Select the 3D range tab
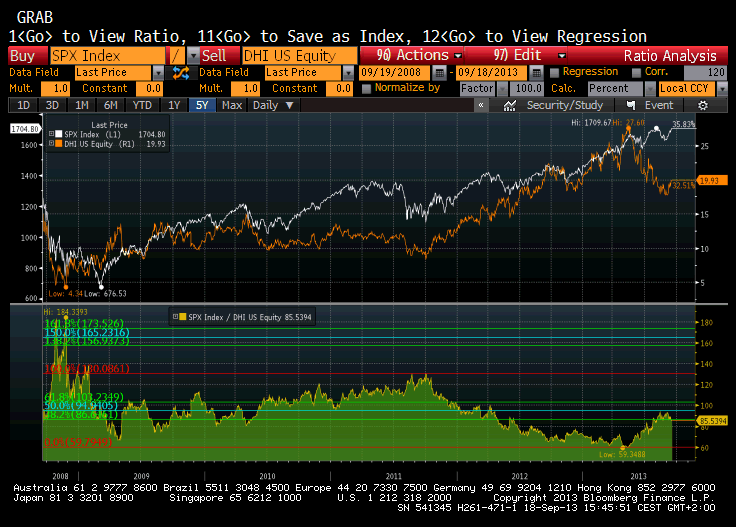The width and height of the screenshot is (736, 527). pos(52,105)
